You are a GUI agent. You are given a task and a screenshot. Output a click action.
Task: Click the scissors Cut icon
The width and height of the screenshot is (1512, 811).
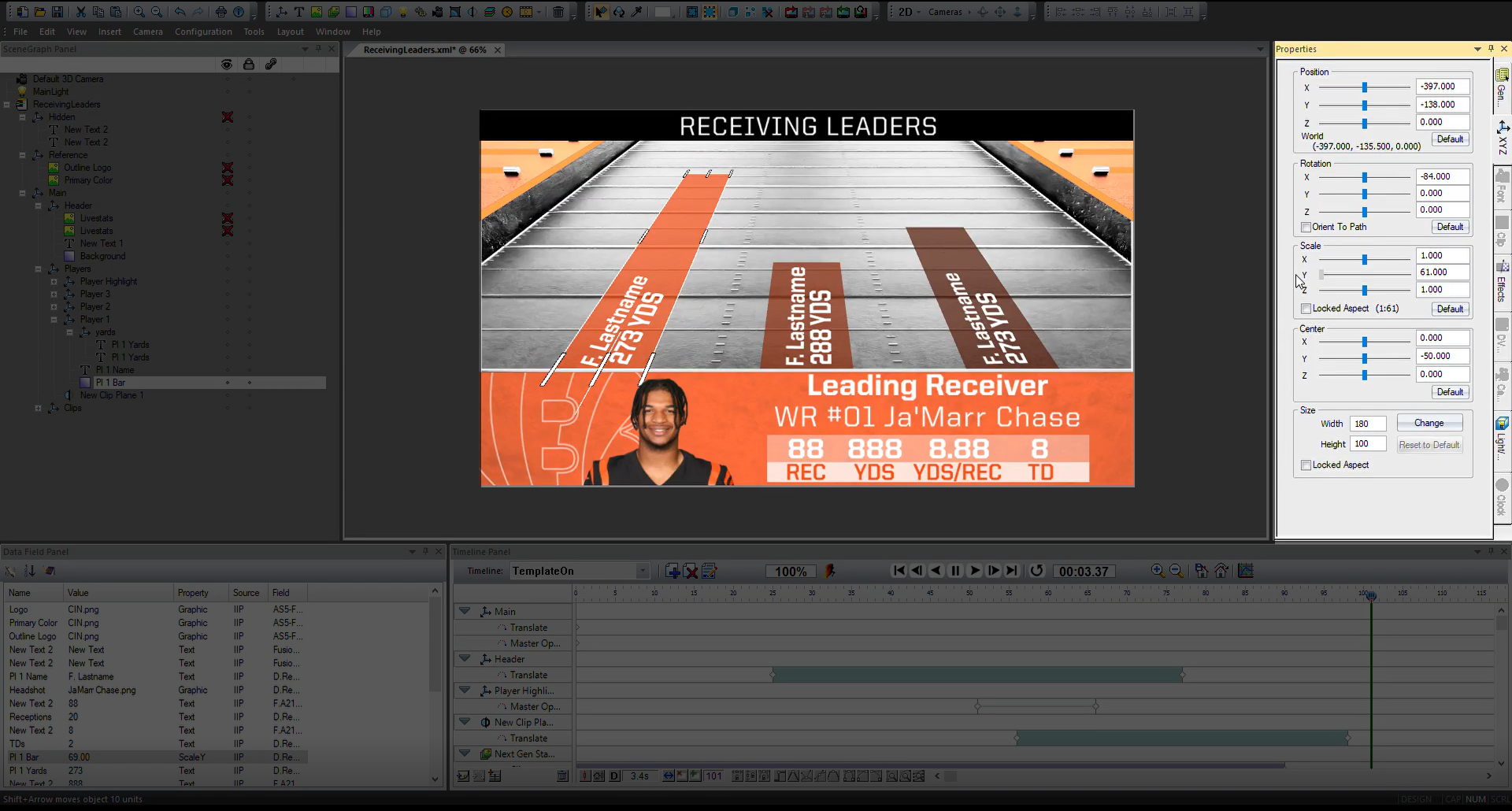pos(80,12)
